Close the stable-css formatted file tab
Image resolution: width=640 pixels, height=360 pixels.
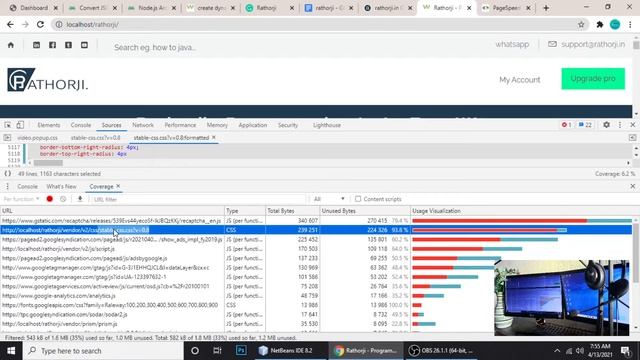click(213, 138)
